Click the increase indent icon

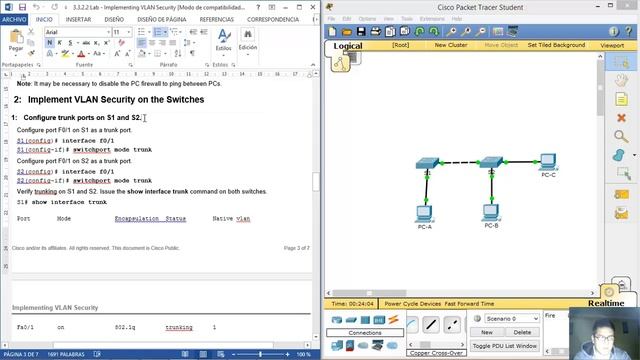pyautogui.click(x=203, y=32)
